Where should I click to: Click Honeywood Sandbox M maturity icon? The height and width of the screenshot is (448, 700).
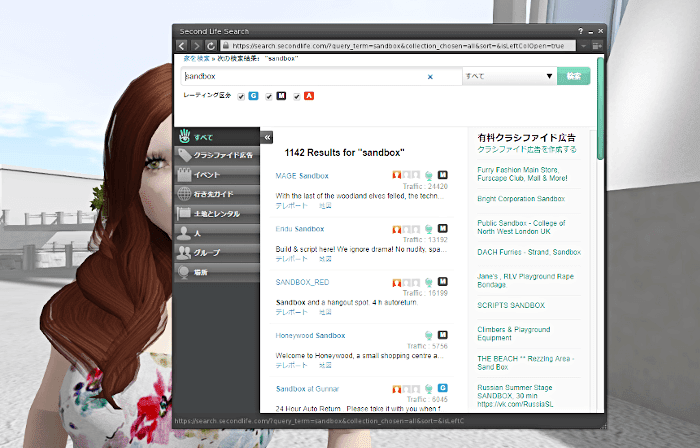442,335
